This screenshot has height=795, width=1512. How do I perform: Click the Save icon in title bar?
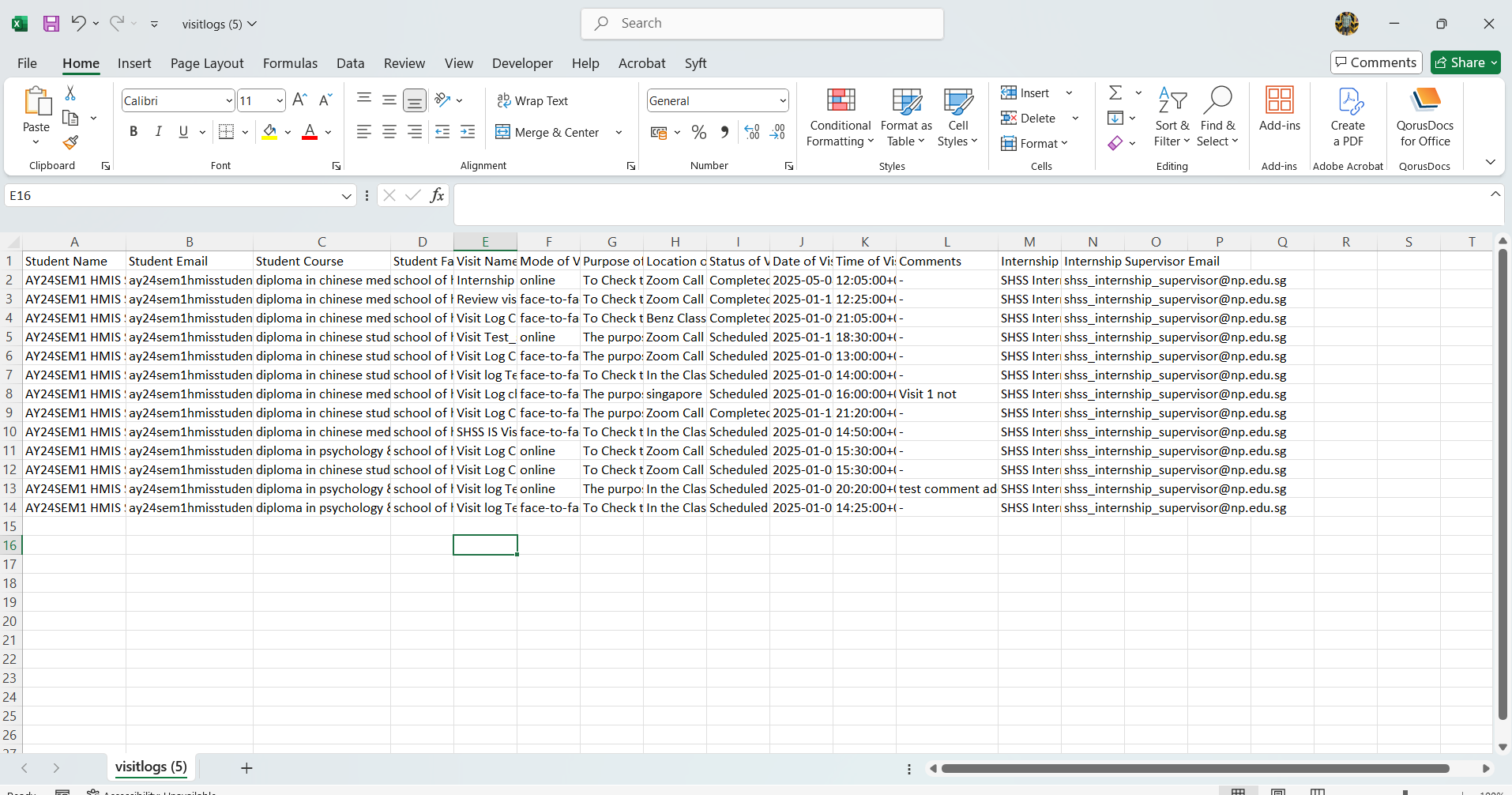pyautogui.click(x=51, y=24)
